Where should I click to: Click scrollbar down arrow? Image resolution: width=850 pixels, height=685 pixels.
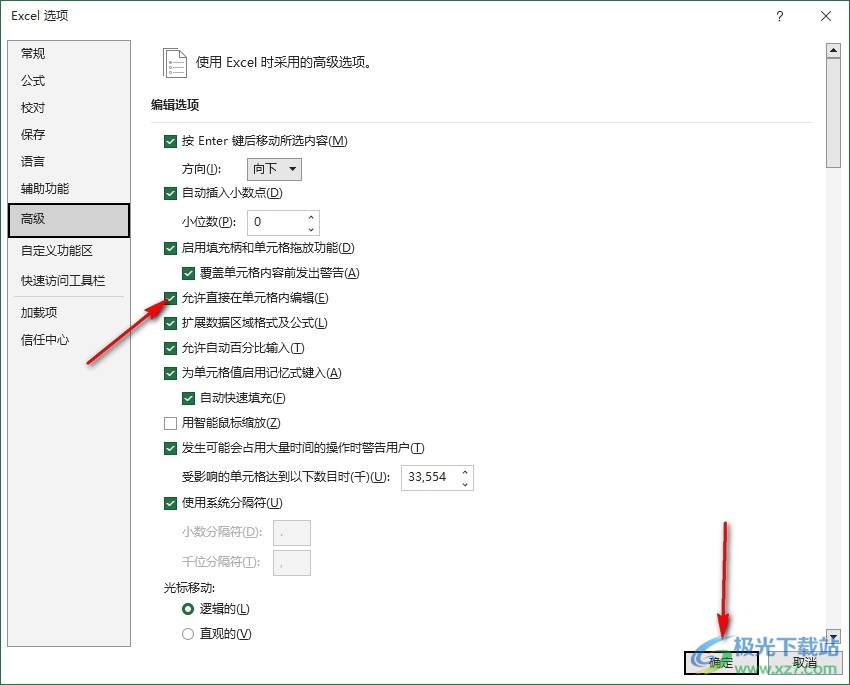tap(832, 637)
